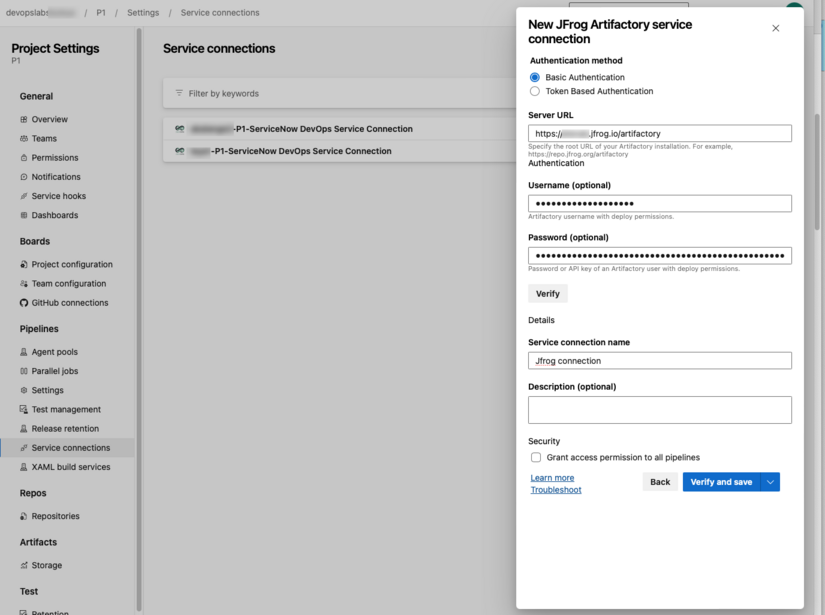
Task: Click the Project configuration icon
Action: (24, 265)
